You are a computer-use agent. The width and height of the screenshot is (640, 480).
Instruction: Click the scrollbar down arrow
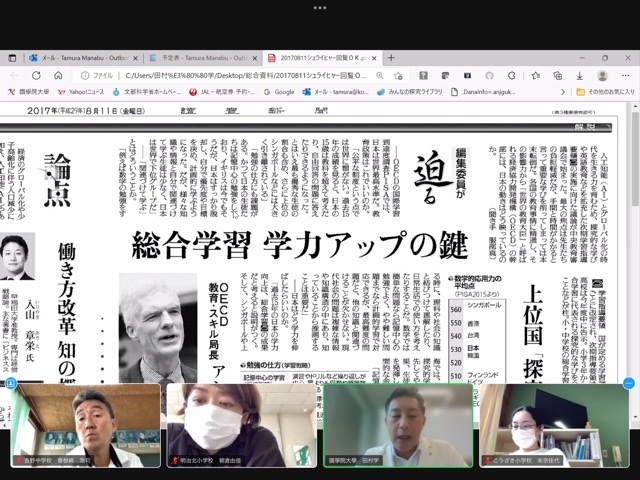634,418
